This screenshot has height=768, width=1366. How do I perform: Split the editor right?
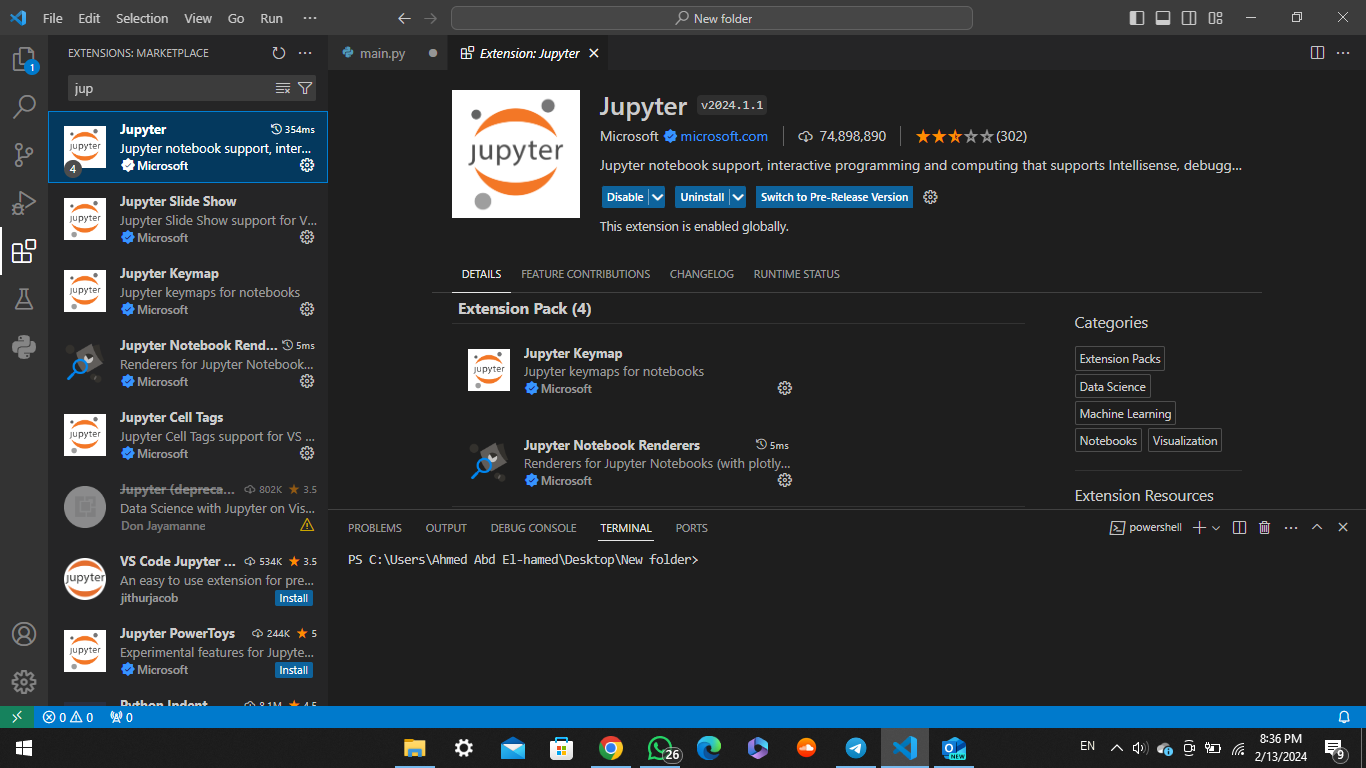[1318, 53]
